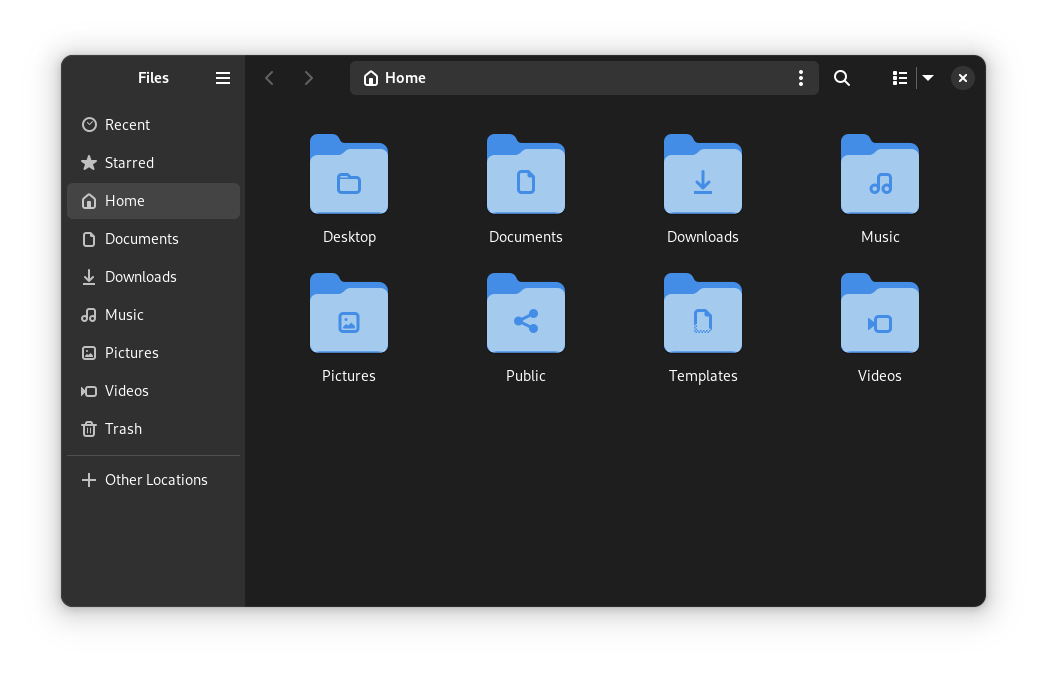
Task: Expand Other Locations in the sidebar
Action: tap(156, 479)
